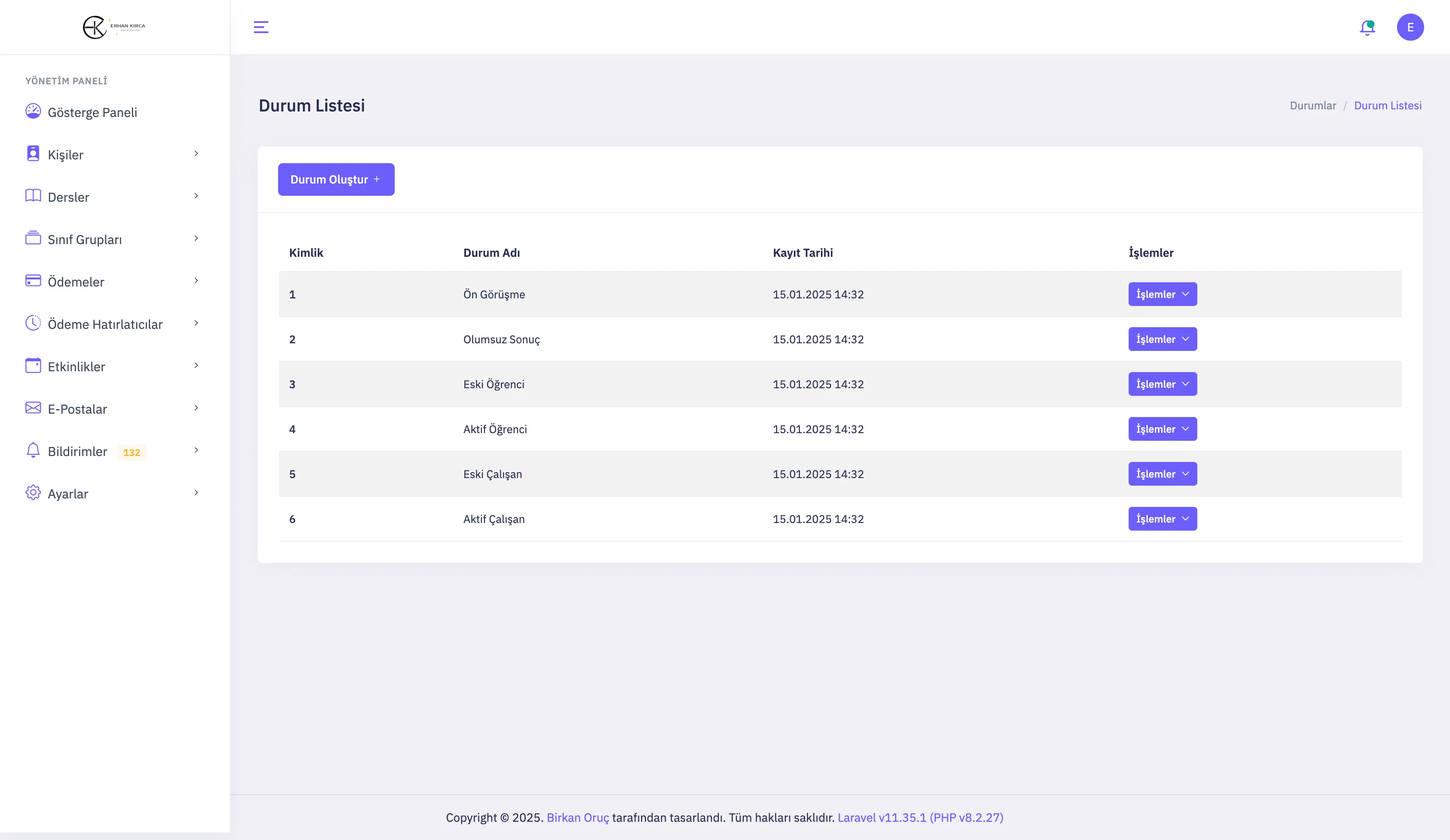Expand the Kişiler menu chevron

click(x=196, y=153)
